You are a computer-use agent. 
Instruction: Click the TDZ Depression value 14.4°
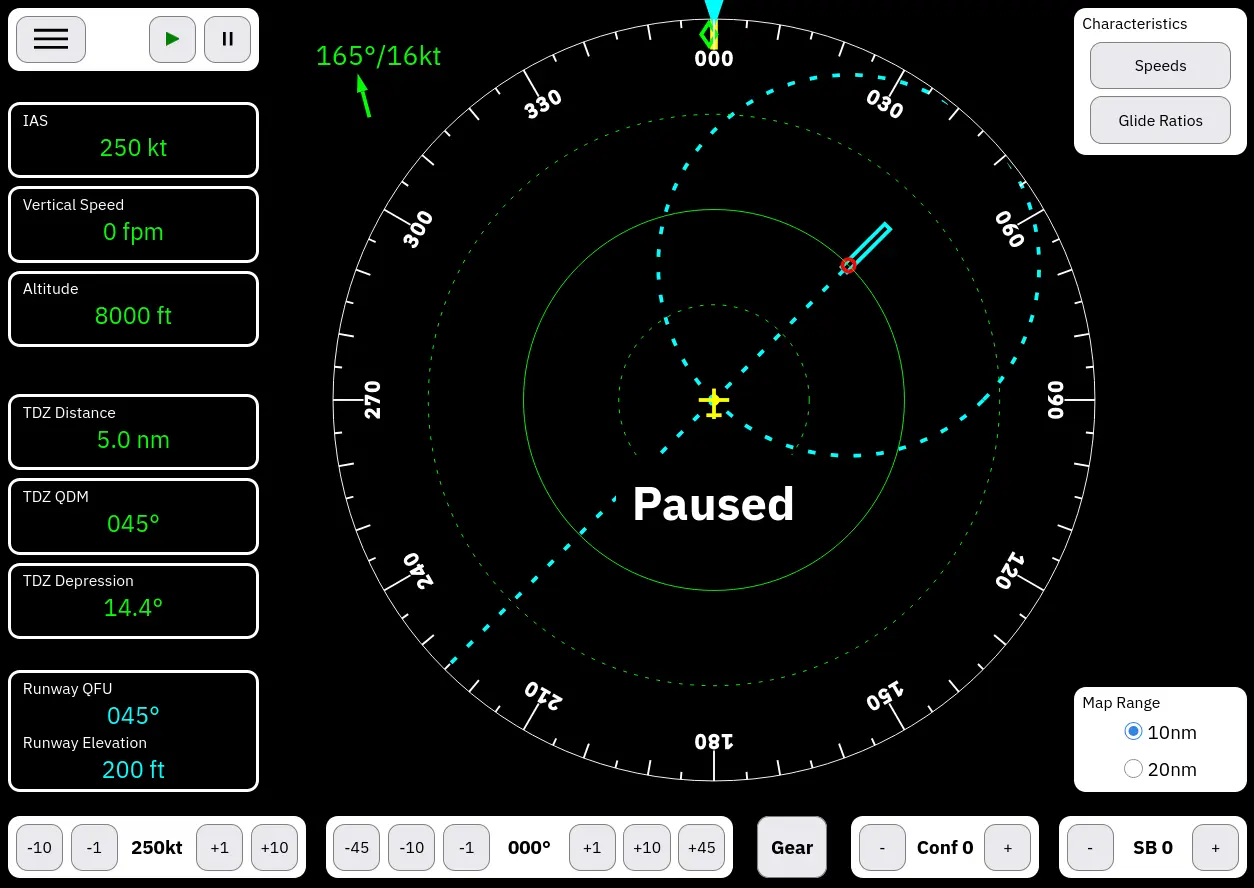[x=133, y=608]
